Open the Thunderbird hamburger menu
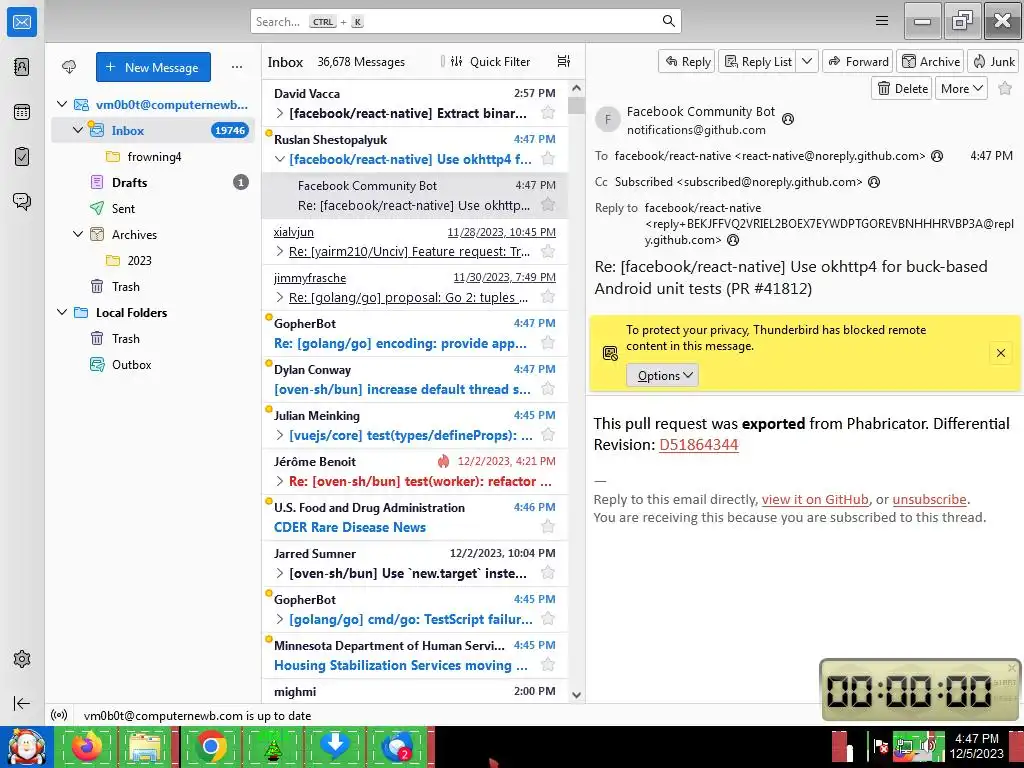Viewport: 1024px width, 768px height. click(882, 21)
